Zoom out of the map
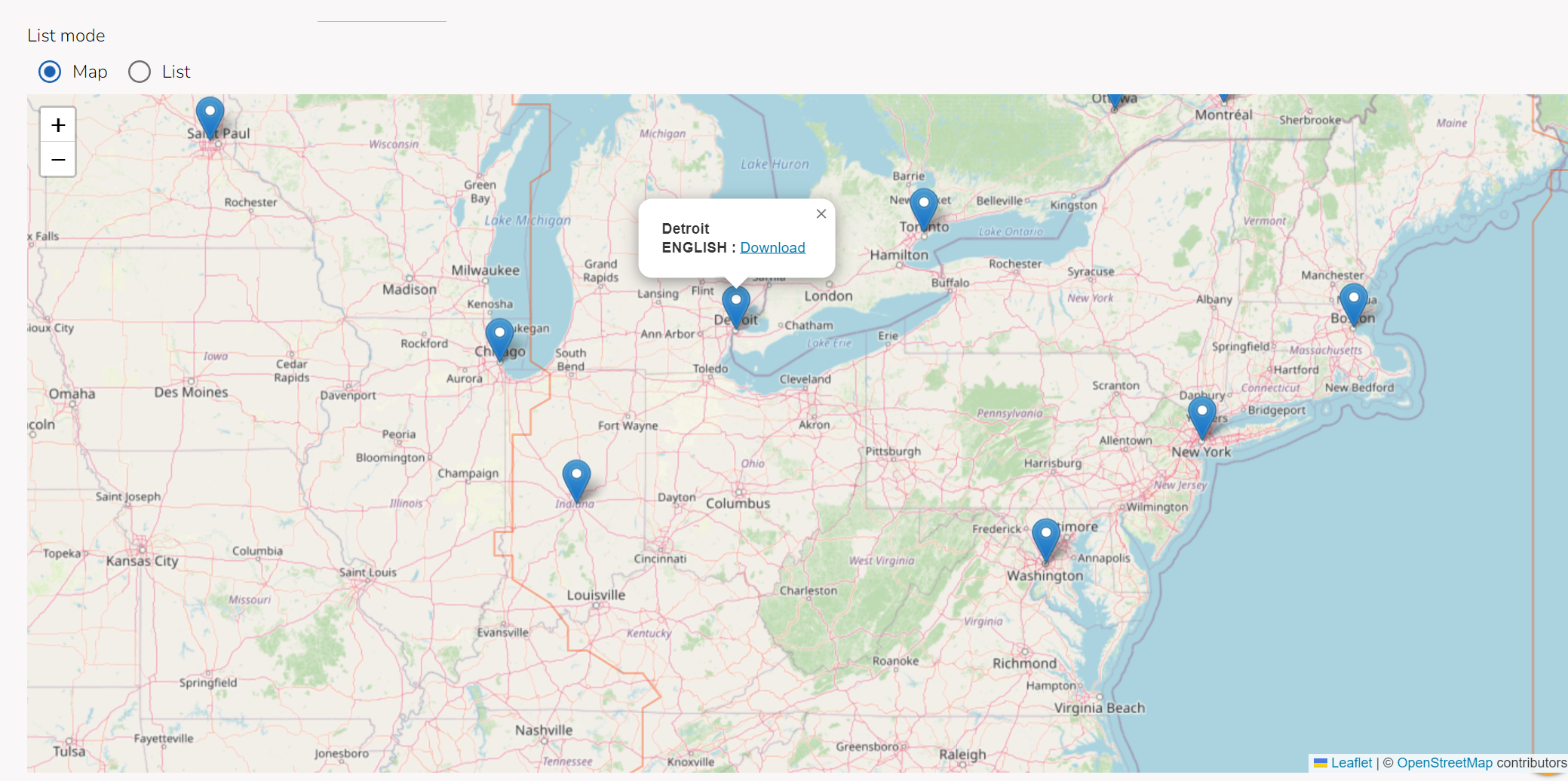1568x781 pixels. [x=58, y=160]
